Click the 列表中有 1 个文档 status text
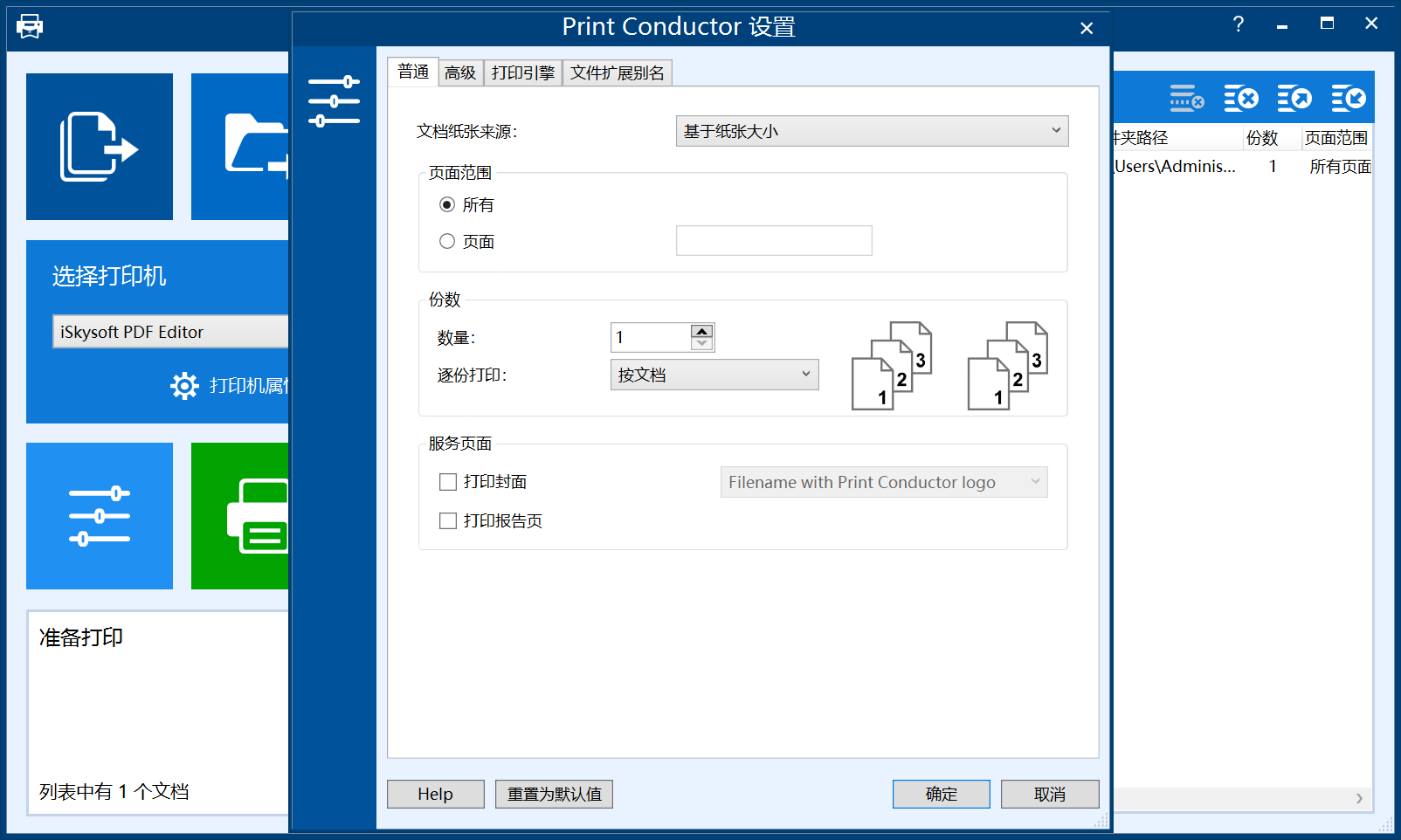The height and width of the screenshot is (840, 1401). pyautogui.click(x=114, y=791)
